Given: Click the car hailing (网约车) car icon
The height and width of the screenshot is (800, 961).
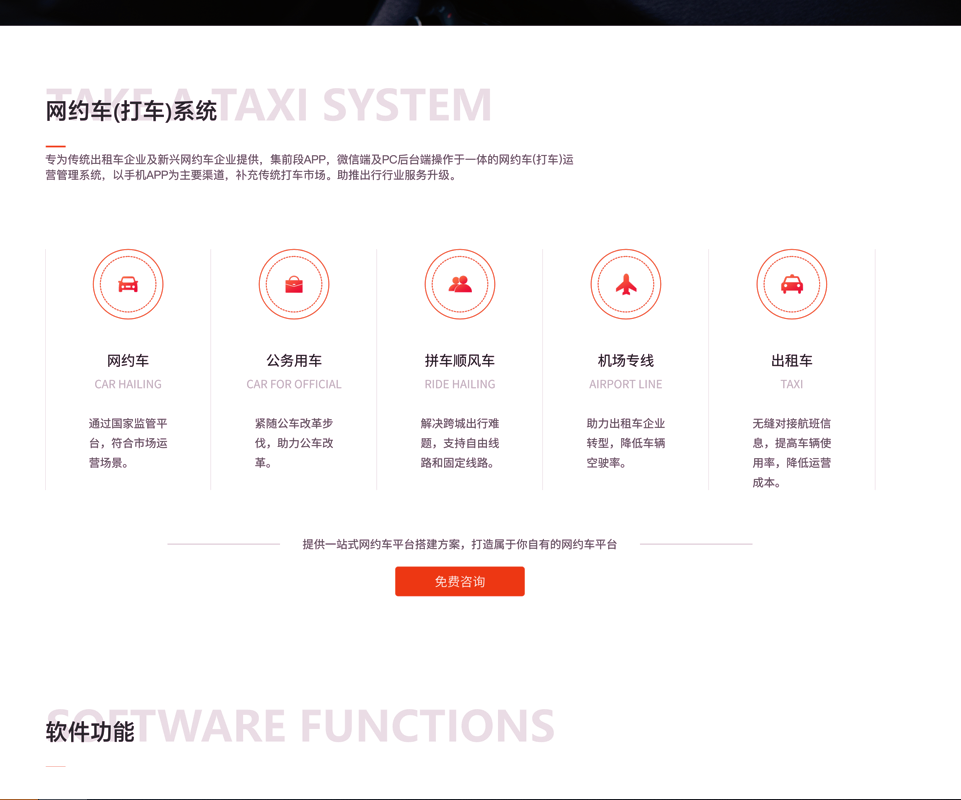Looking at the screenshot, I should (128, 285).
